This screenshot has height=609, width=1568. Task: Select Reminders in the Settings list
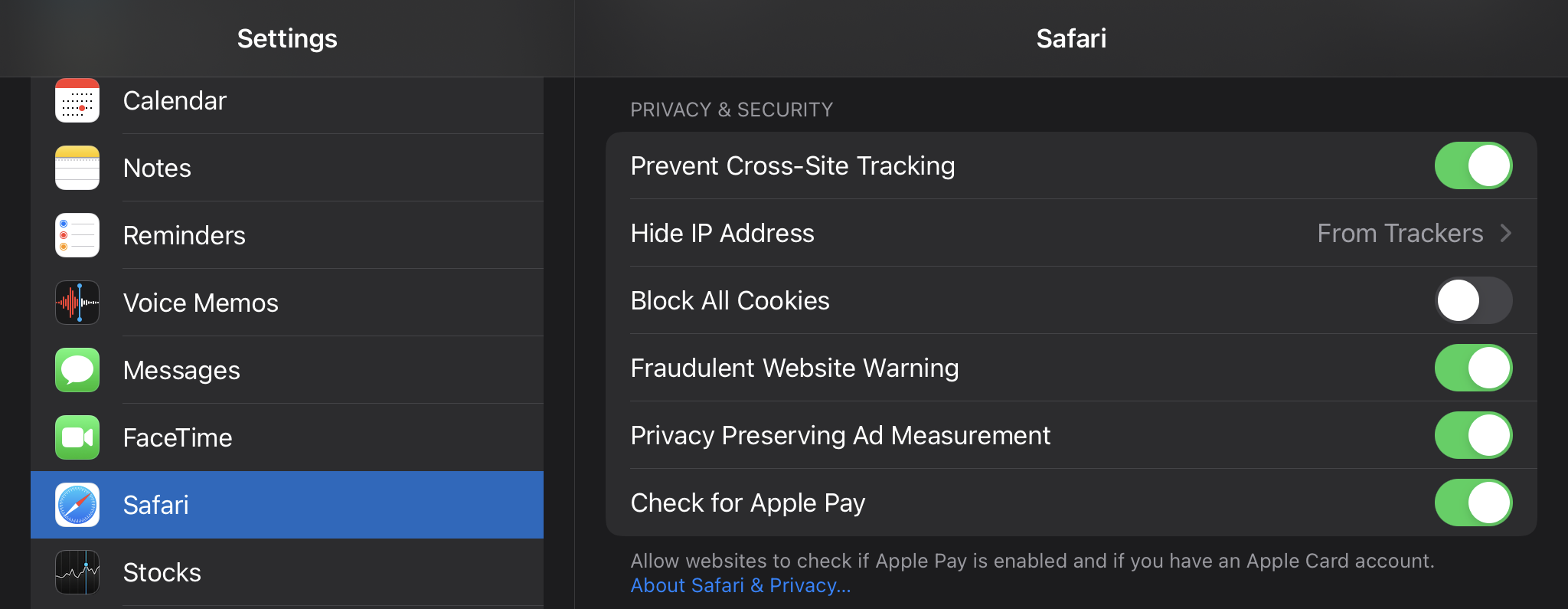click(287, 235)
